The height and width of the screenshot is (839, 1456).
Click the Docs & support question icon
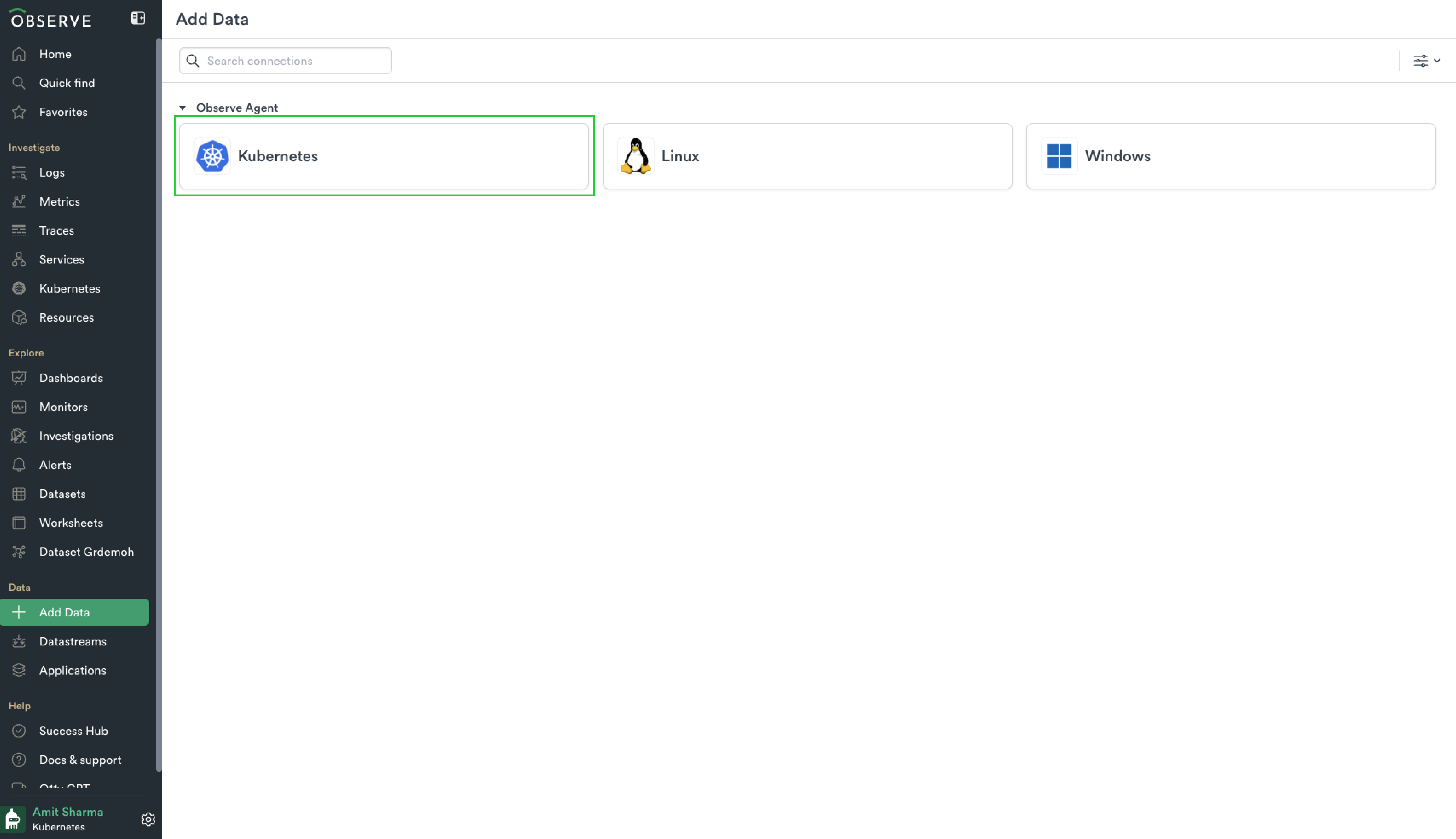tap(19, 759)
